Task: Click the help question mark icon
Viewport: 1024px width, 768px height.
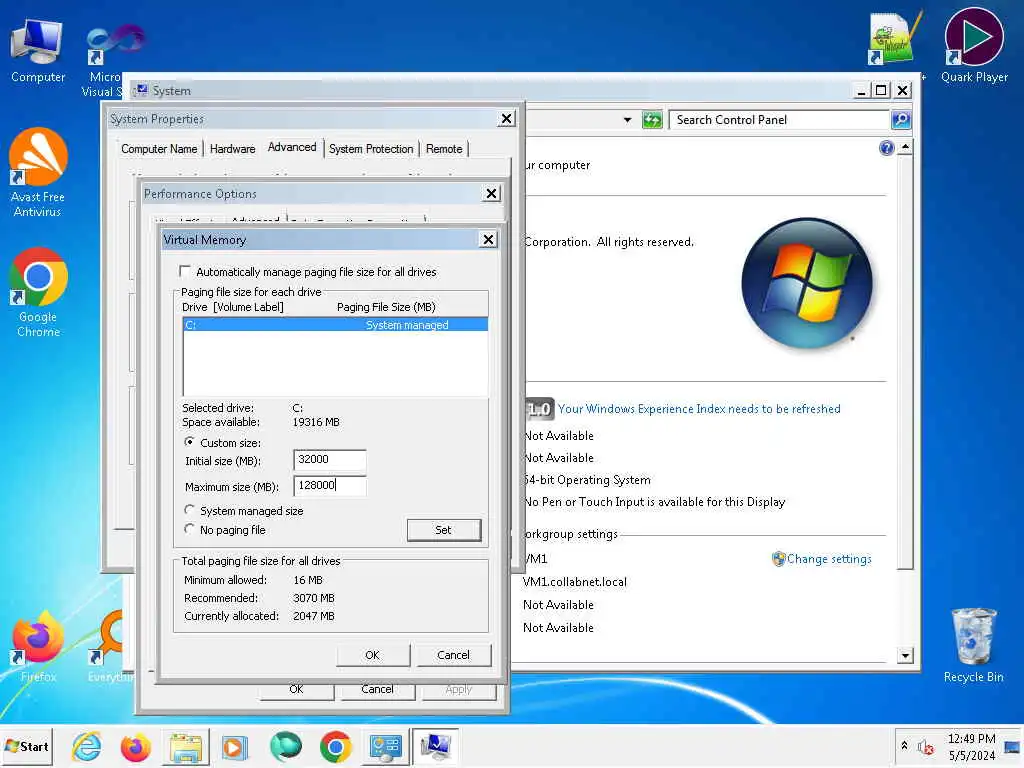Action: coord(886,148)
